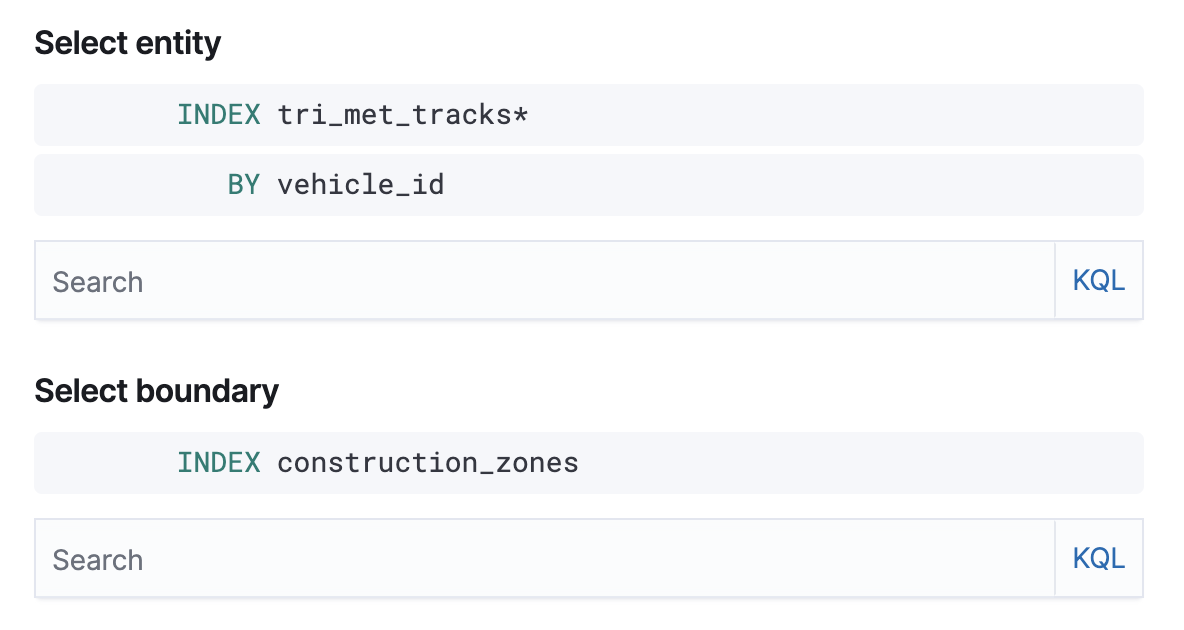Open the KQL syntax menu for boundary search

point(1098,558)
